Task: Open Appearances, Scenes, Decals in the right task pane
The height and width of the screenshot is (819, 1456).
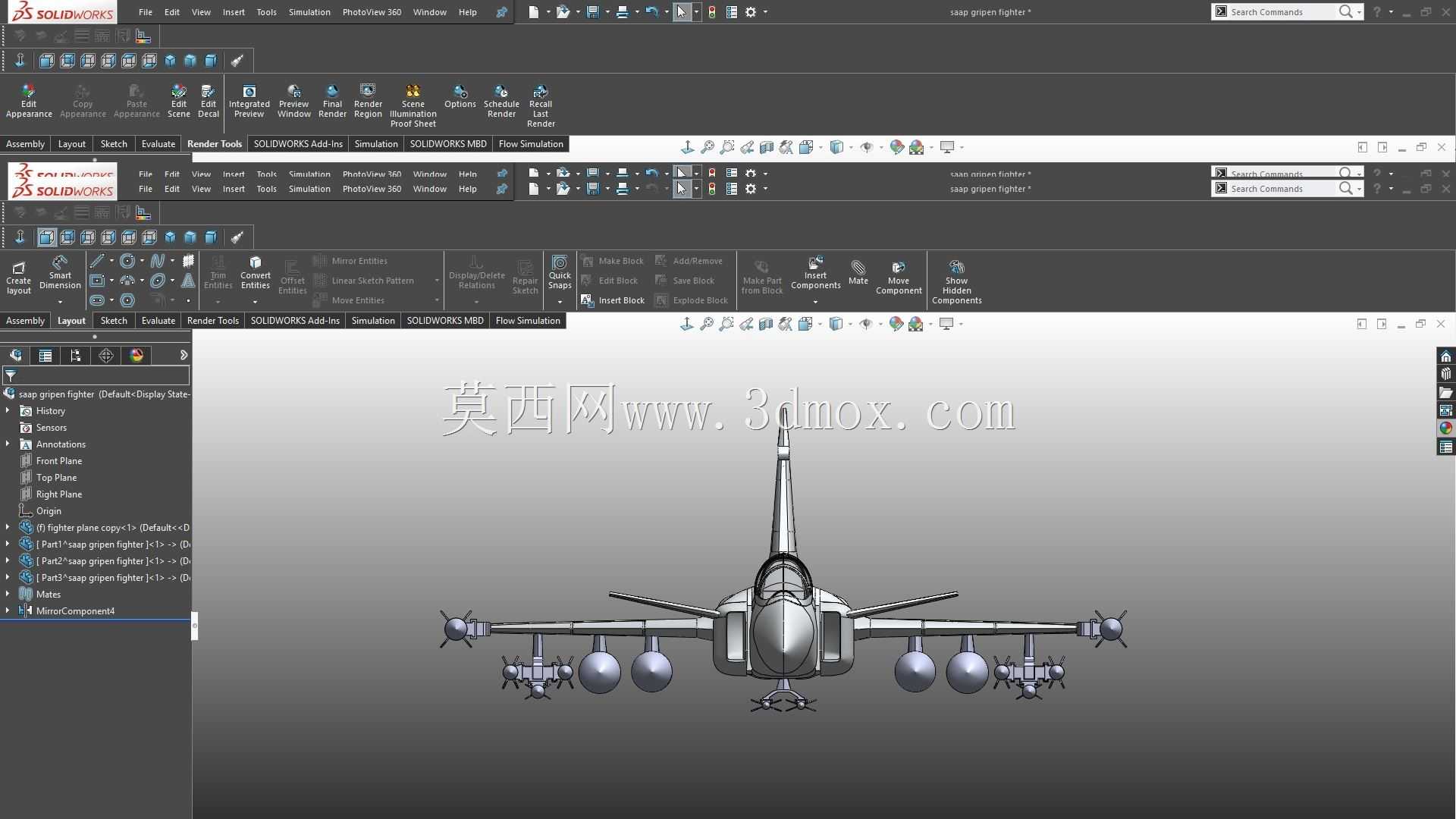Action: [x=1445, y=429]
